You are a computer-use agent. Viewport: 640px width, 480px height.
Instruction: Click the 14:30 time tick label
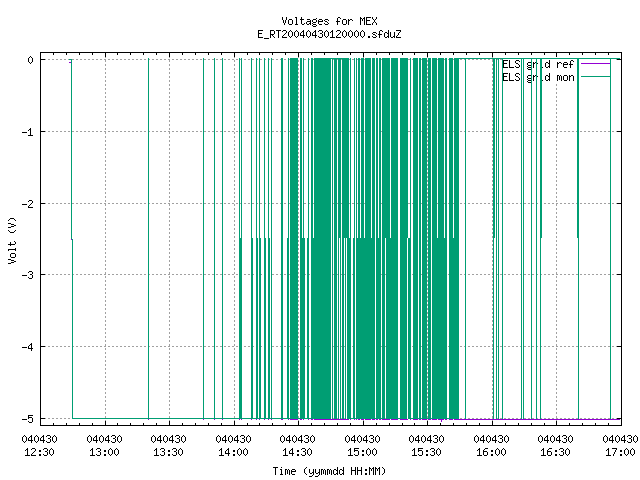tap(298, 452)
